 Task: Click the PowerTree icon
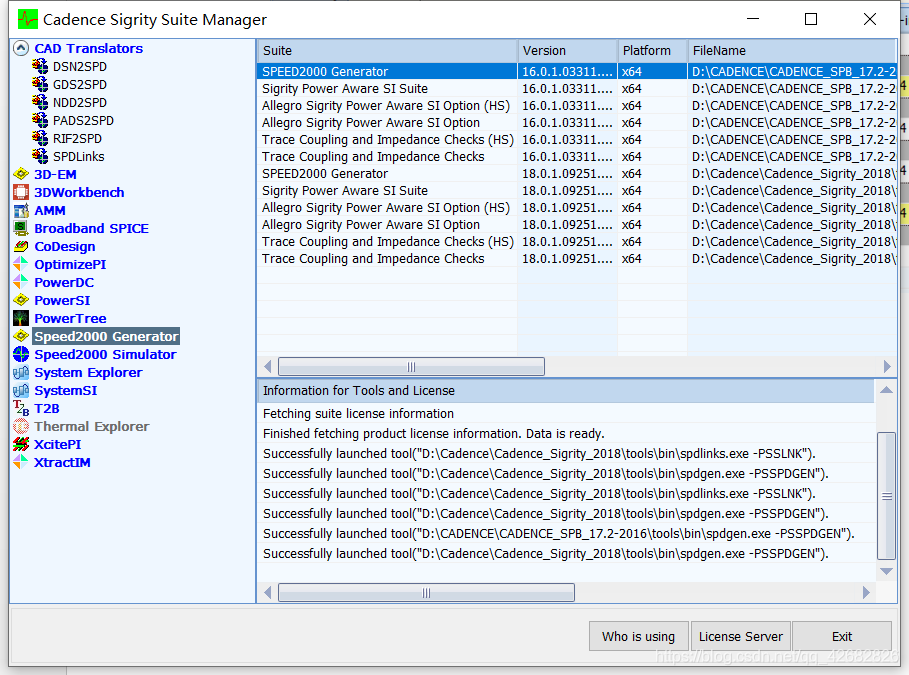coord(21,318)
